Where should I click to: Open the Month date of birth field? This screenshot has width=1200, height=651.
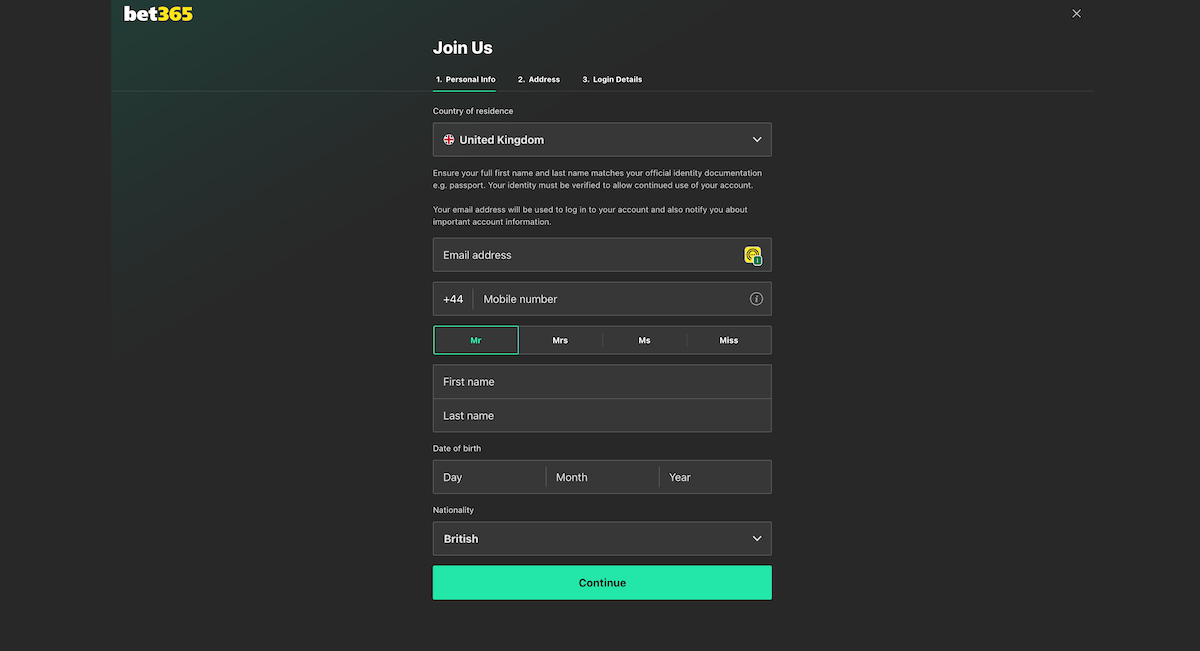[602, 477]
